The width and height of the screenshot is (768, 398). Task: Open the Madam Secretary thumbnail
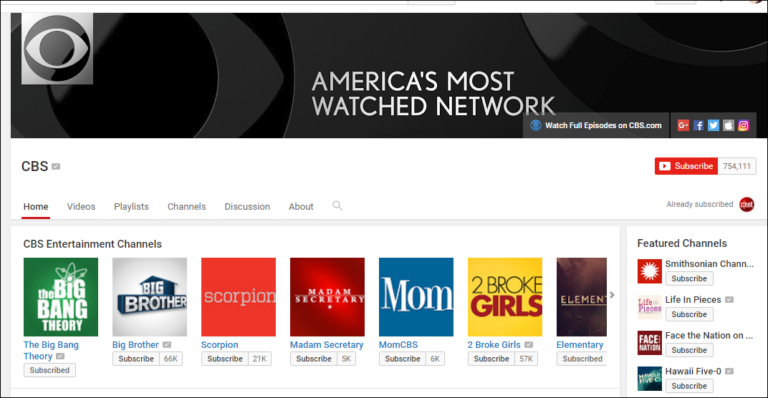(327, 297)
